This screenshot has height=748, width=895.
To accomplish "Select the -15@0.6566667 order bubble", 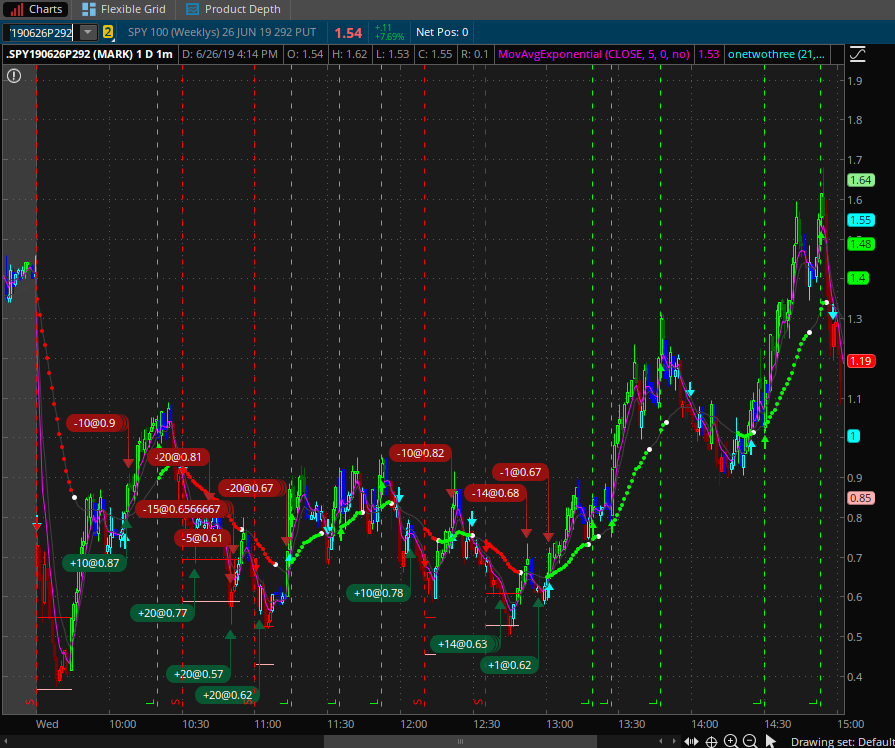I will 182,509.
